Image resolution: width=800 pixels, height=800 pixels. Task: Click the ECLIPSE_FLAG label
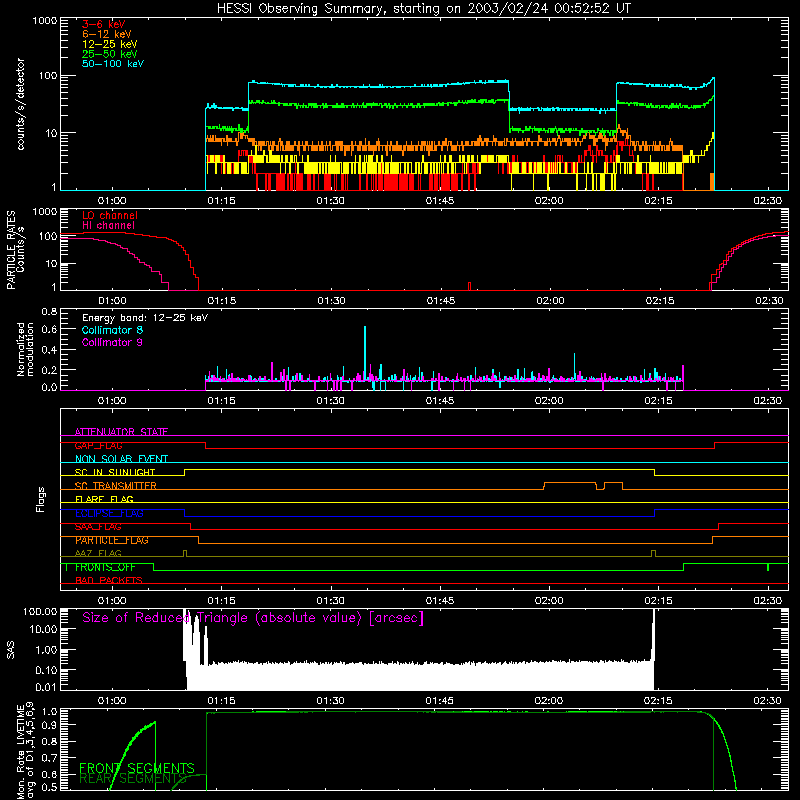click(109, 513)
